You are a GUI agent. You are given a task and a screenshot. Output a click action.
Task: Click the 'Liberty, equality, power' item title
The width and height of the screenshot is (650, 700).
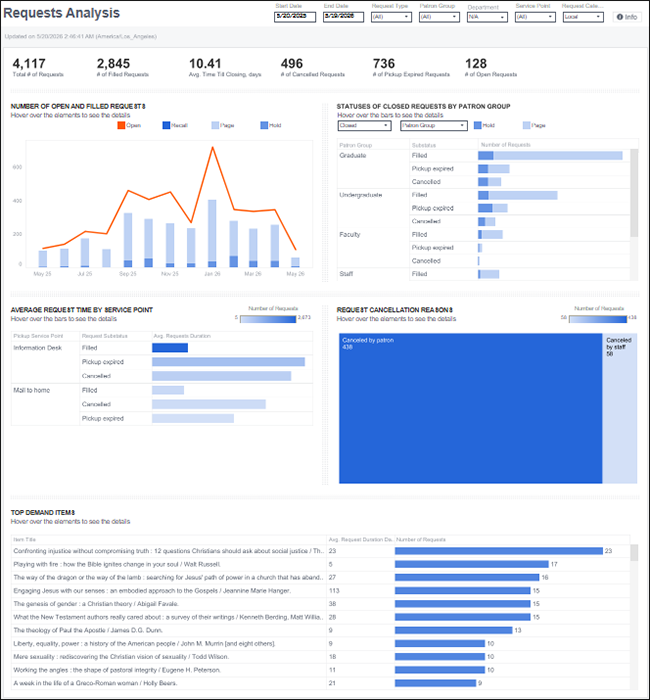coord(144,644)
